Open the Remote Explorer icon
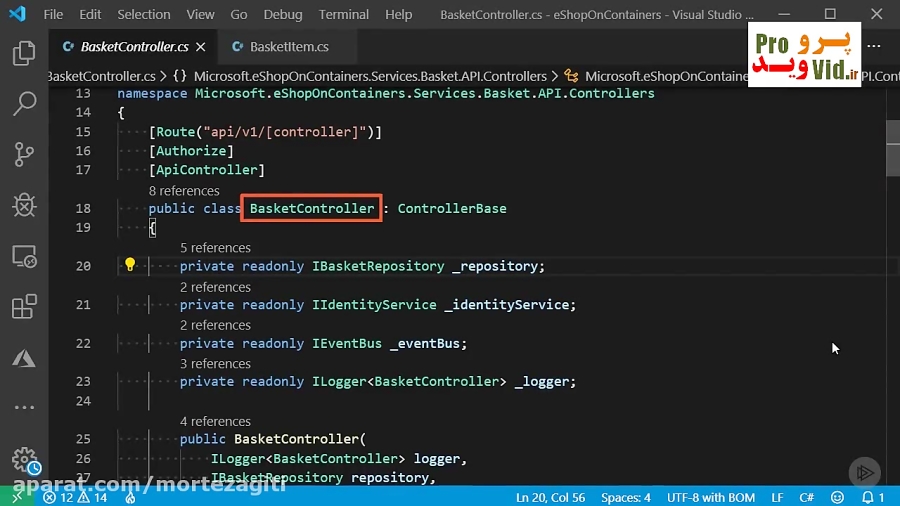Viewport: 900px width, 506px height. (x=24, y=256)
